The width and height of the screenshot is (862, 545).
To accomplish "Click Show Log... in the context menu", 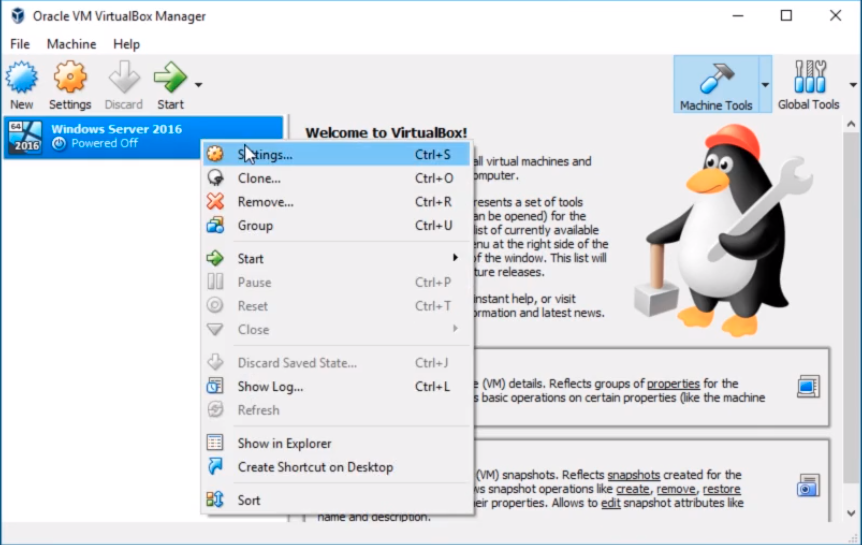I will pos(270,386).
